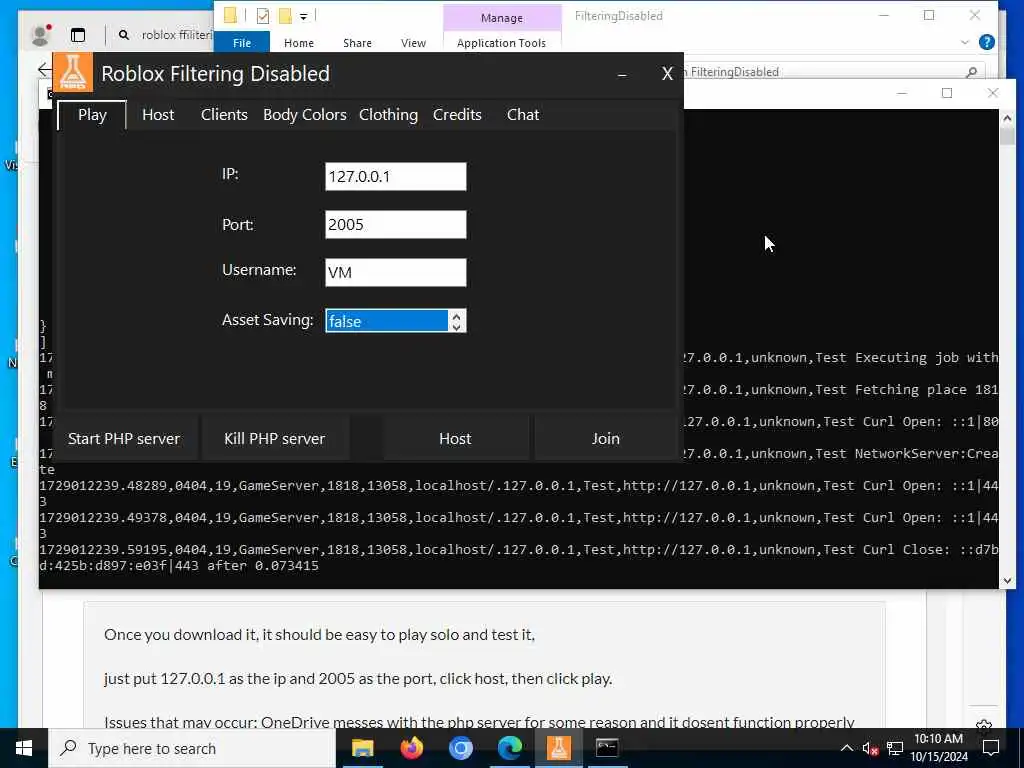
Task: Click console scrollbar down arrow
Action: 1007,581
